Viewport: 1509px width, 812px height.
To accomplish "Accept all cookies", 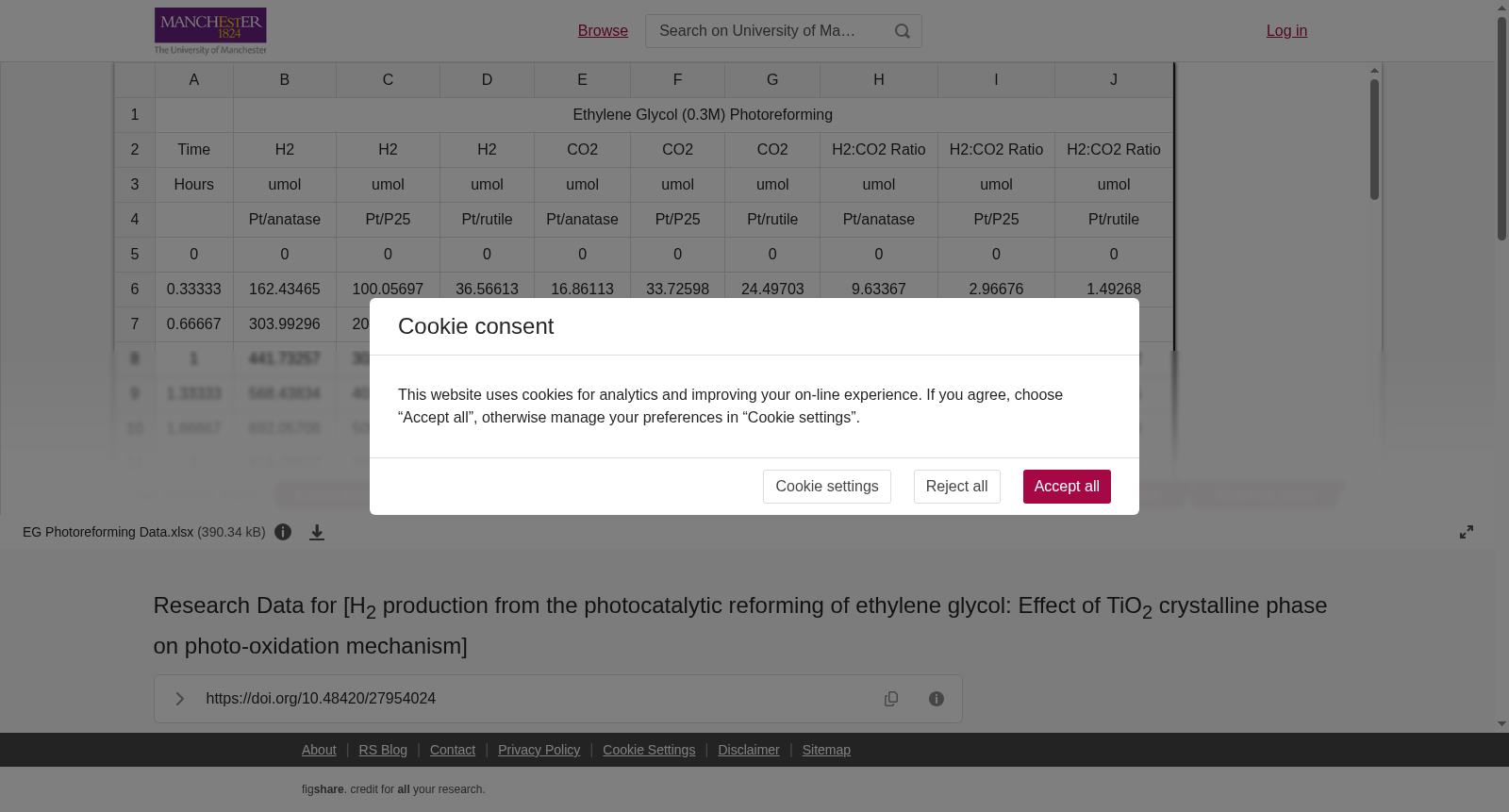I will [1067, 487].
